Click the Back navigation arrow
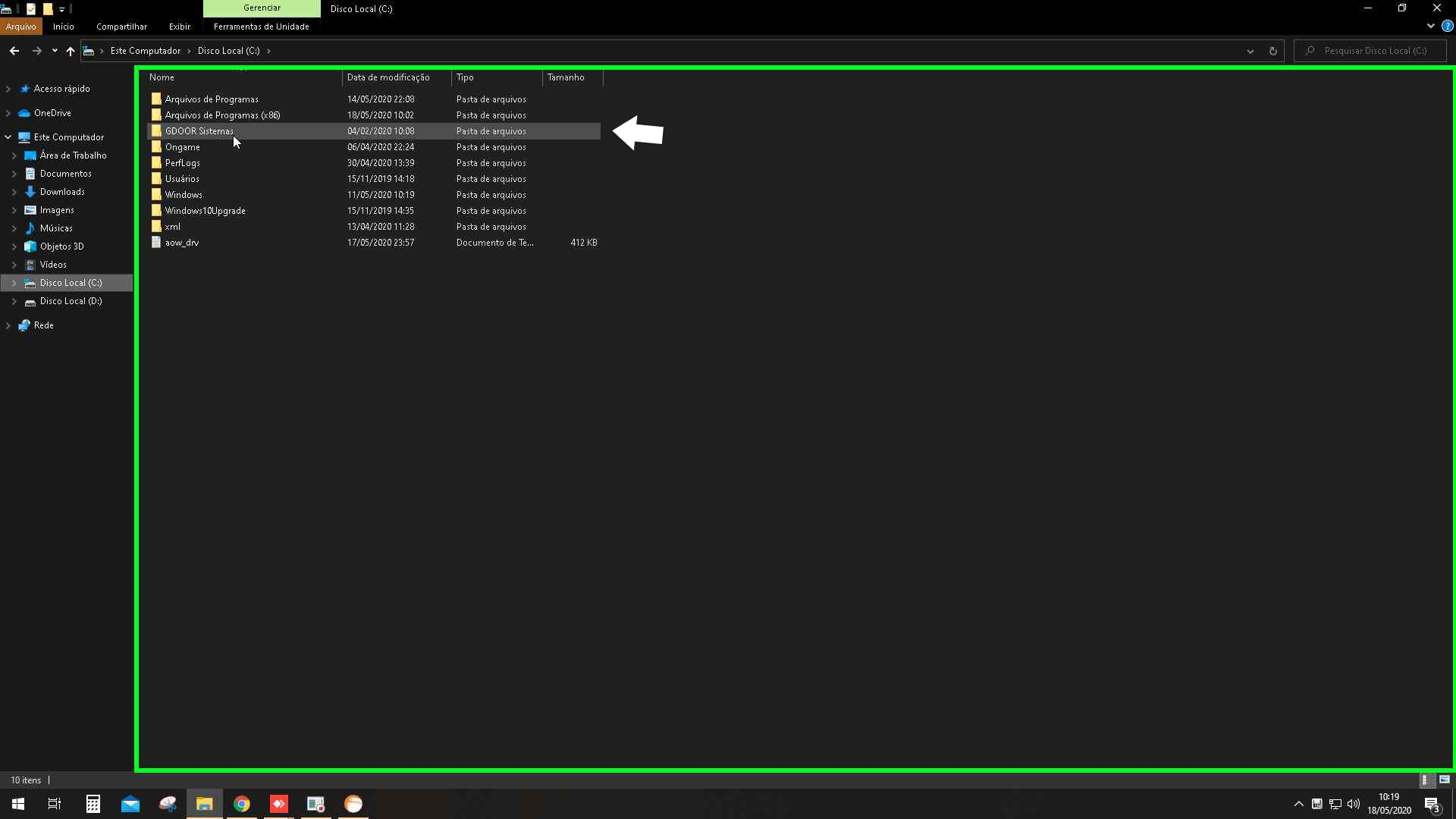Screen dimensions: 1456x819 [14, 51]
